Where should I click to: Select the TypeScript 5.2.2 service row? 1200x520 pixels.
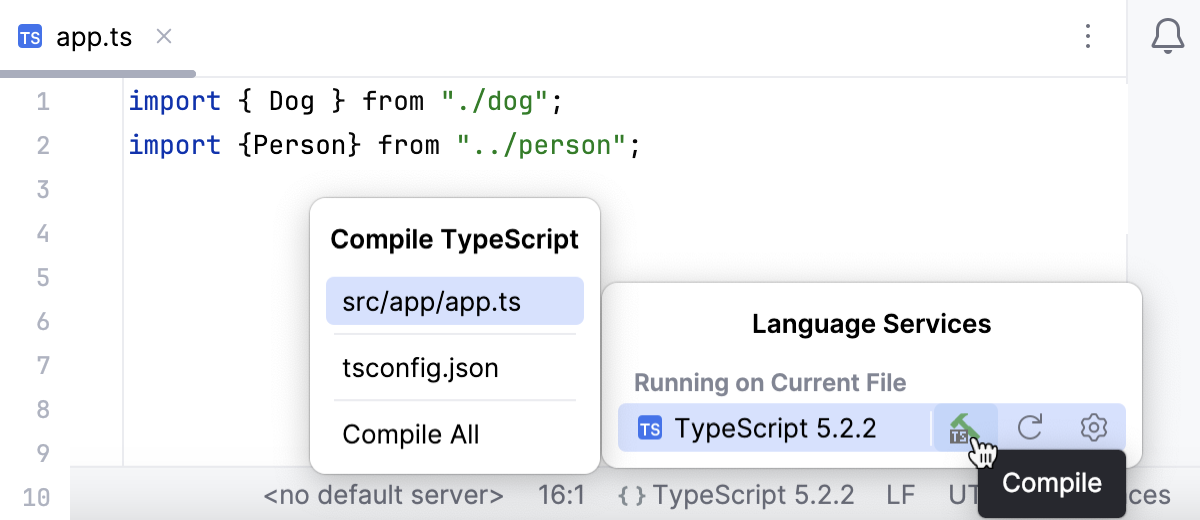[775, 428]
